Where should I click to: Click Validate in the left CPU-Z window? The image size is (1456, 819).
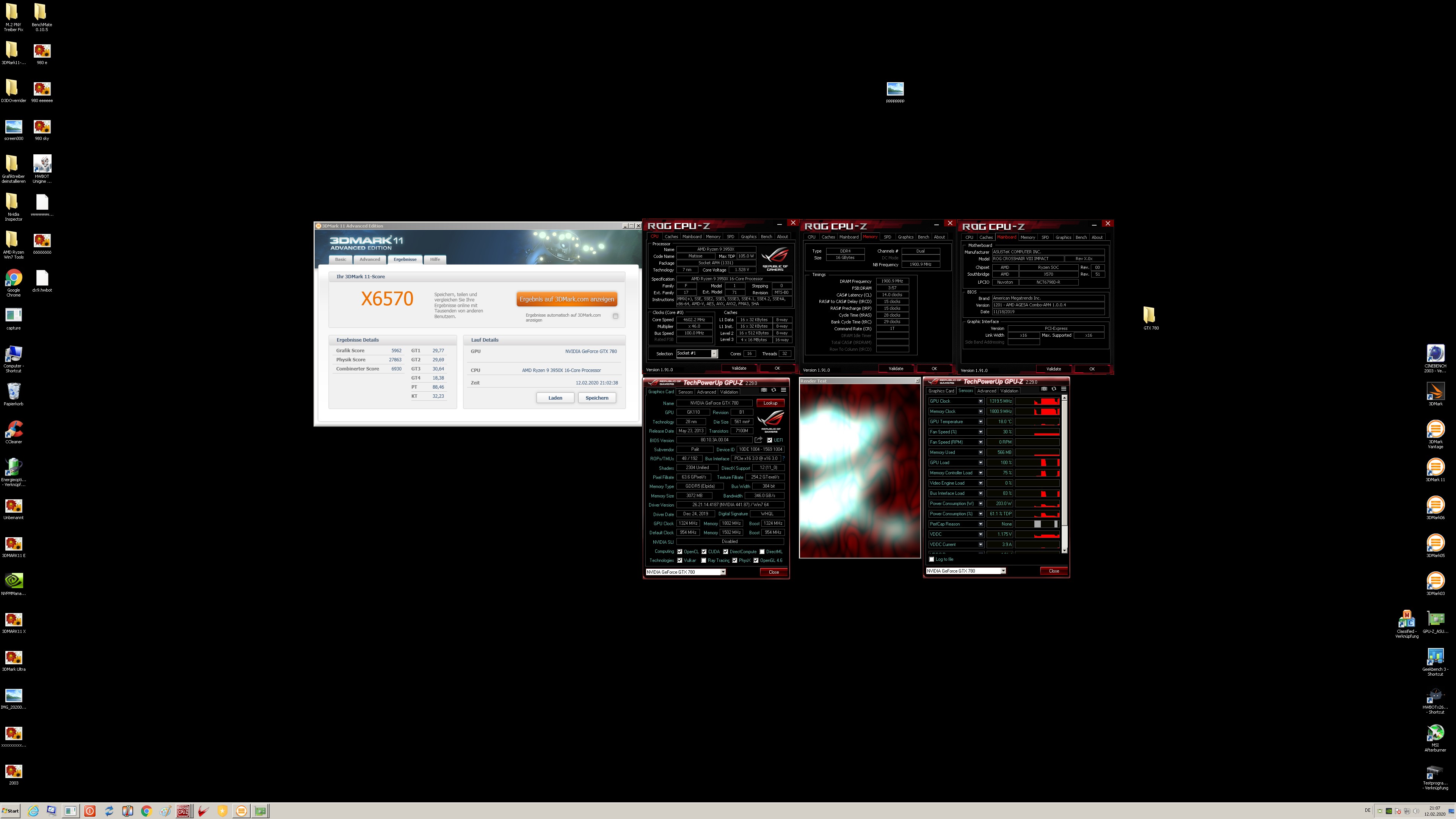(739, 368)
